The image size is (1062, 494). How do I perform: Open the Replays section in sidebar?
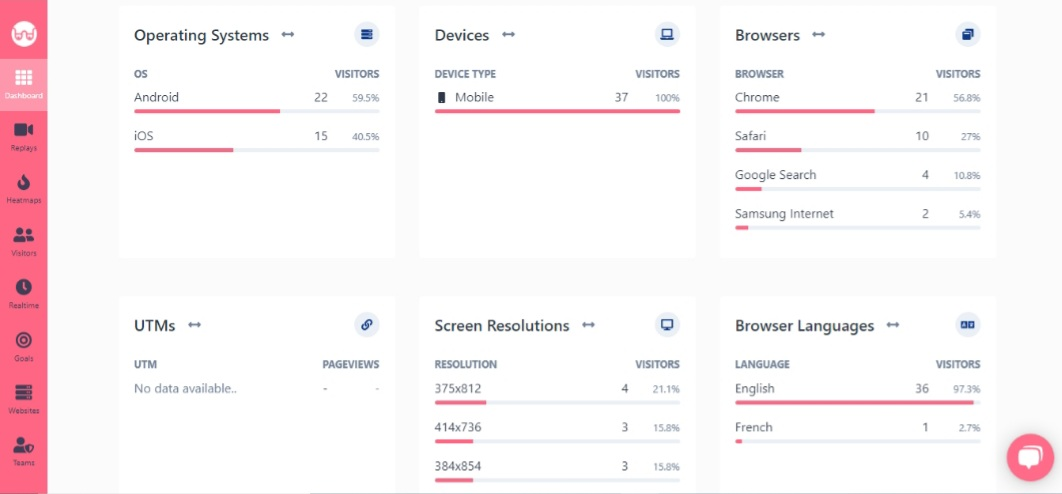click(x=24, y=136)
